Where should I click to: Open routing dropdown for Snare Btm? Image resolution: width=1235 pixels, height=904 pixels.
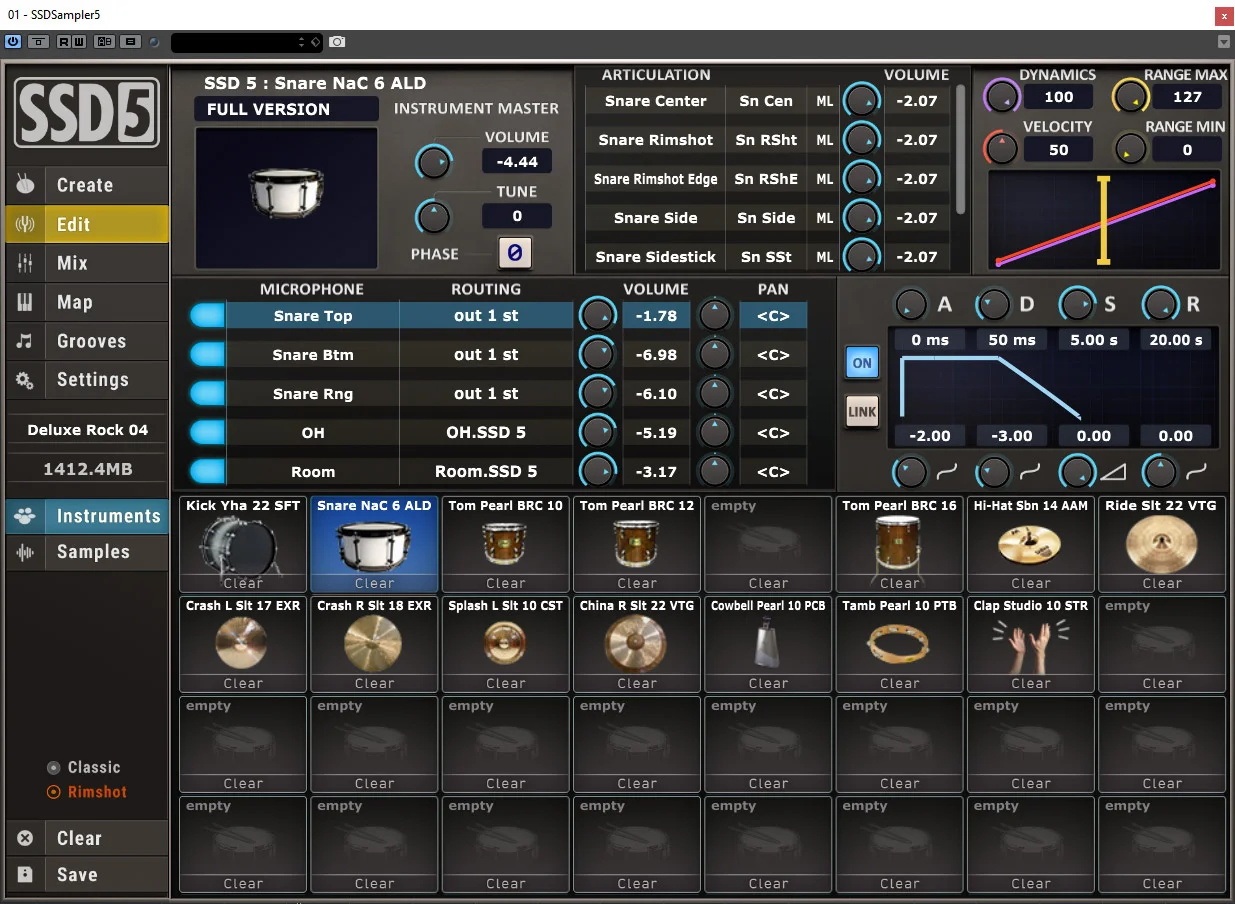point(486,355)
